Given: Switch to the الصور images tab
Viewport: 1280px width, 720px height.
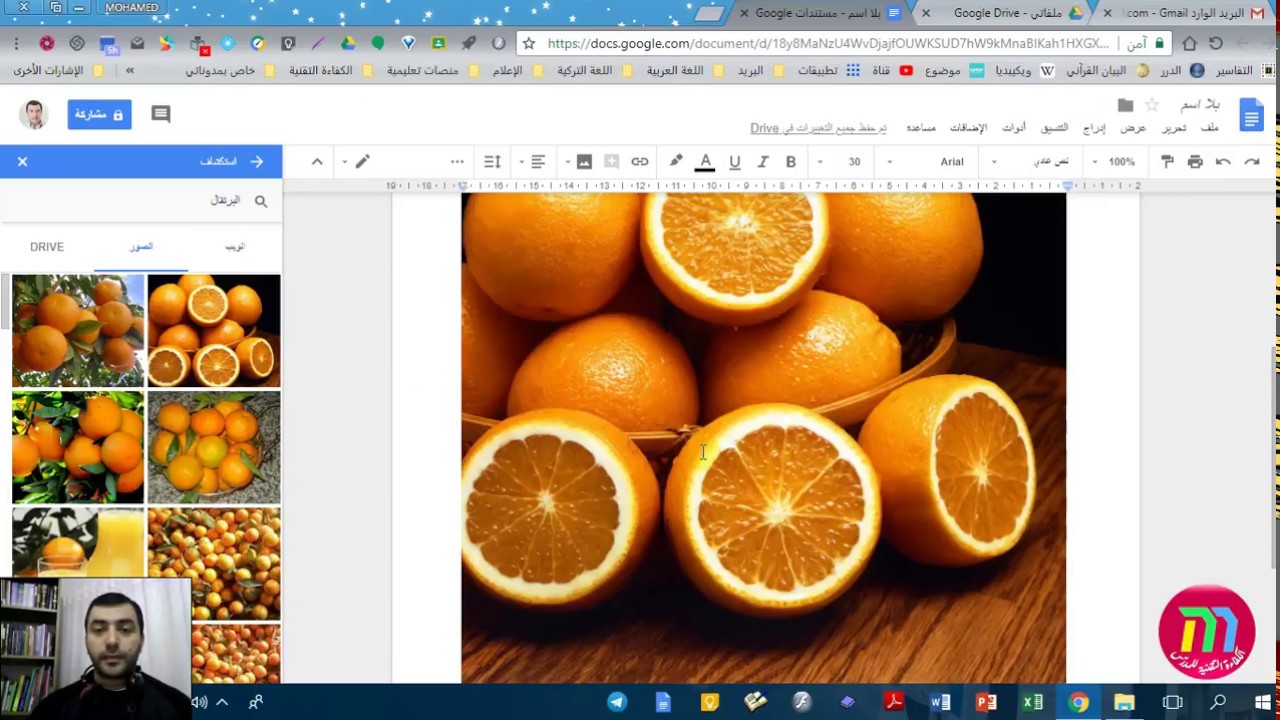Looking at the screenshot, I should pyautogui.click(x=141, y=247).
